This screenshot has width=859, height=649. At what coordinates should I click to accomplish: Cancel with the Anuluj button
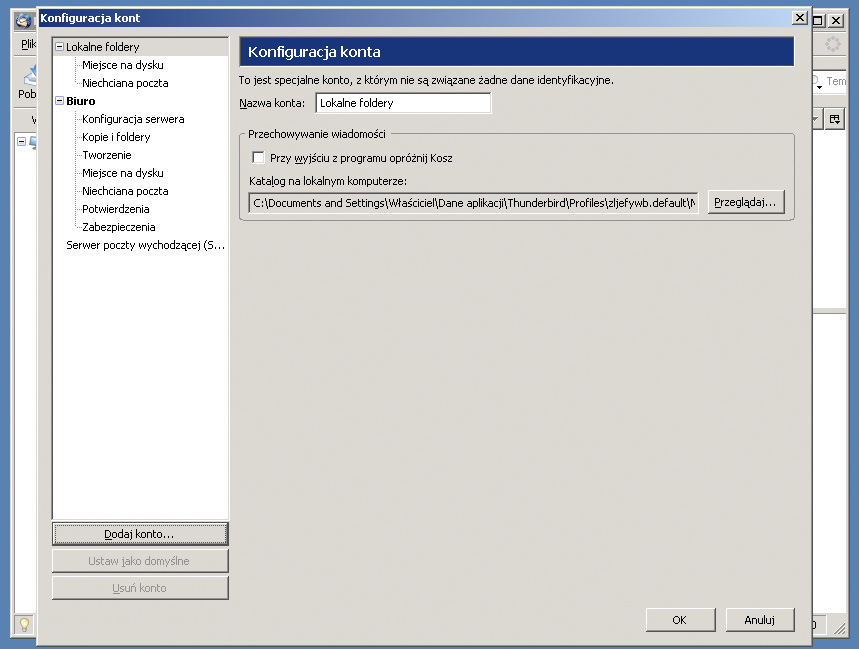(x=760, y=620)
